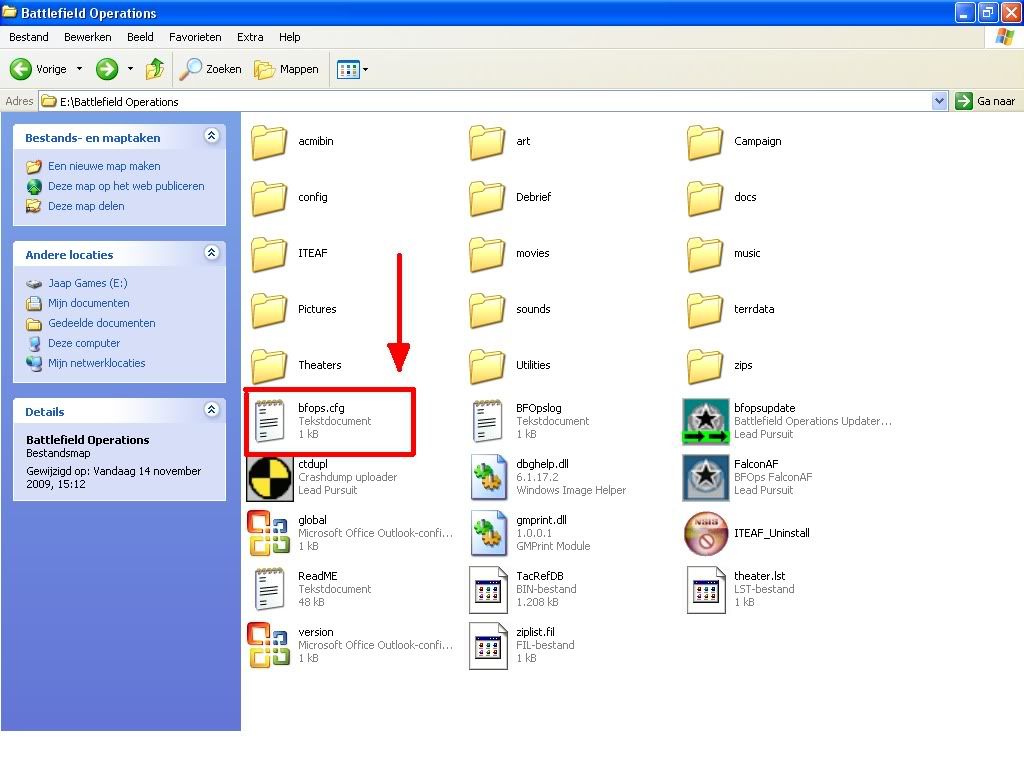Select the docs folder icon
1024x768 pixels.
tap(705, 198)
